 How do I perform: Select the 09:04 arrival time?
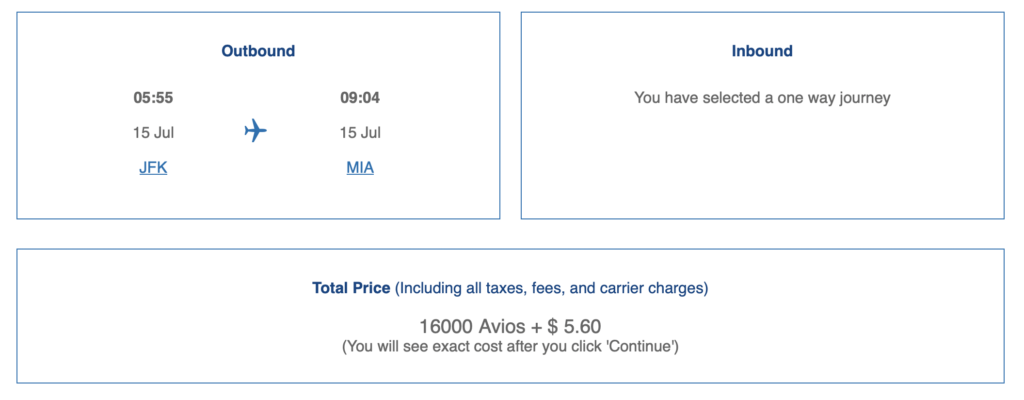[360, 98]
